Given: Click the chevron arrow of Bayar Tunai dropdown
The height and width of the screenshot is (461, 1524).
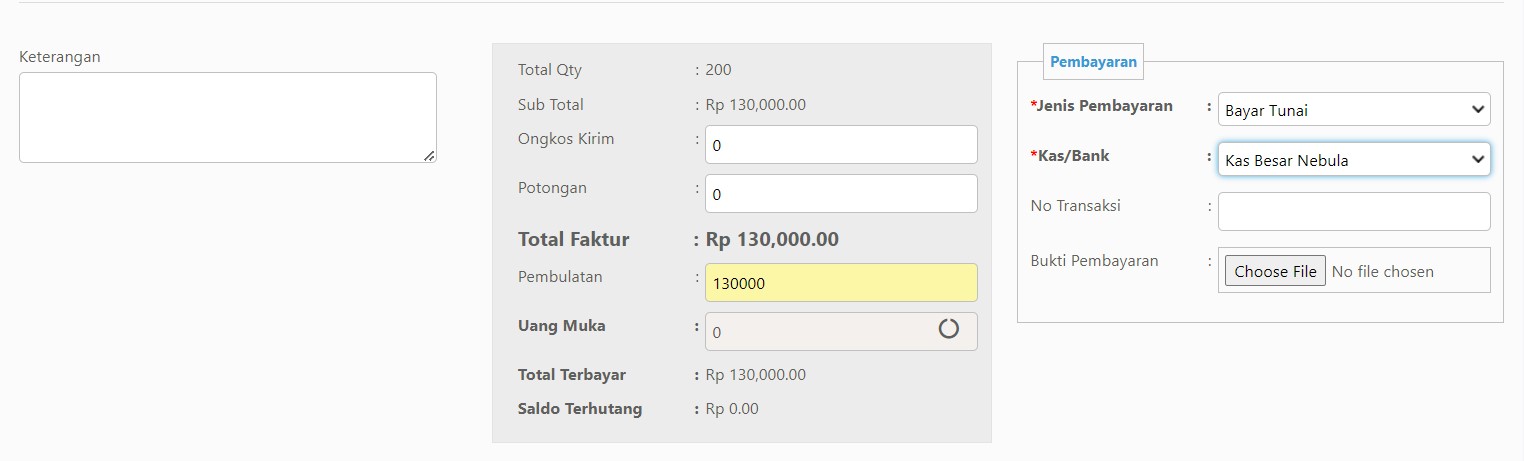Looking at the screenshot, I should click(1478, 110).
